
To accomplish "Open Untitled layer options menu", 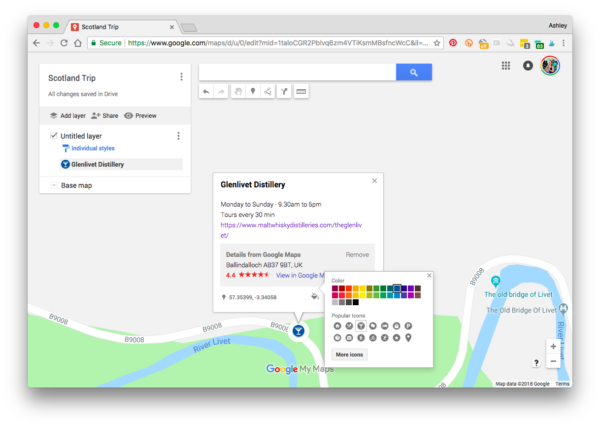I will tap(178, 136).
